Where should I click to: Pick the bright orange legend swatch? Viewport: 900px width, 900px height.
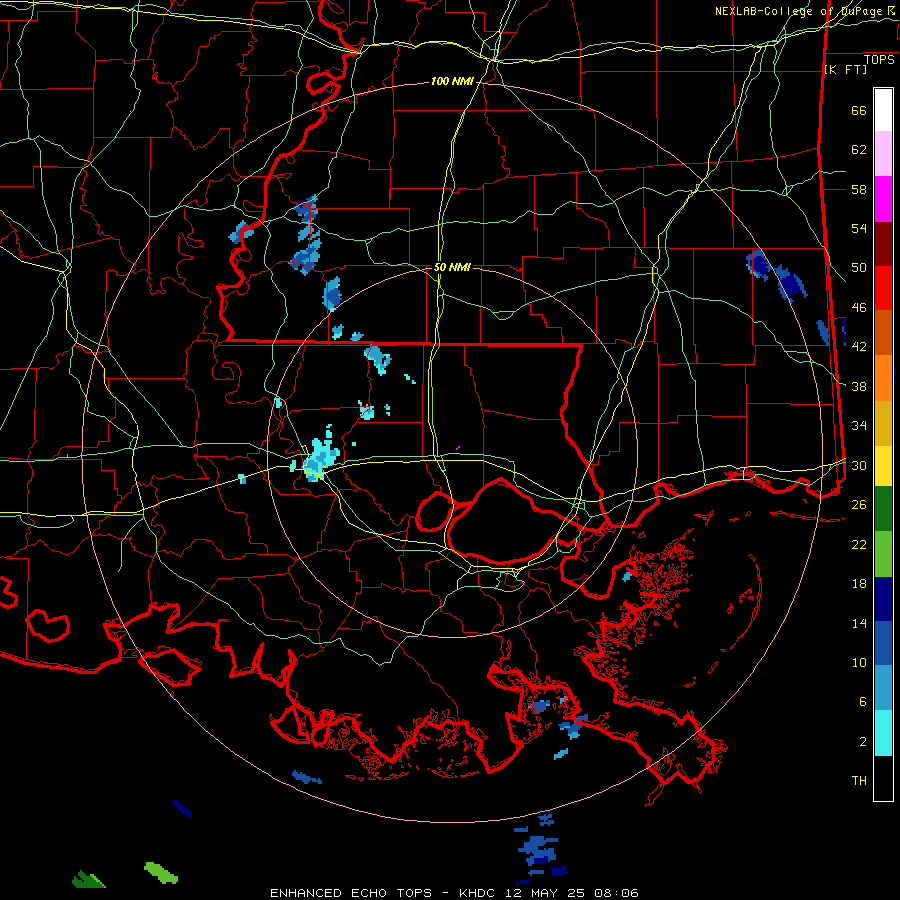coord(883,377)
